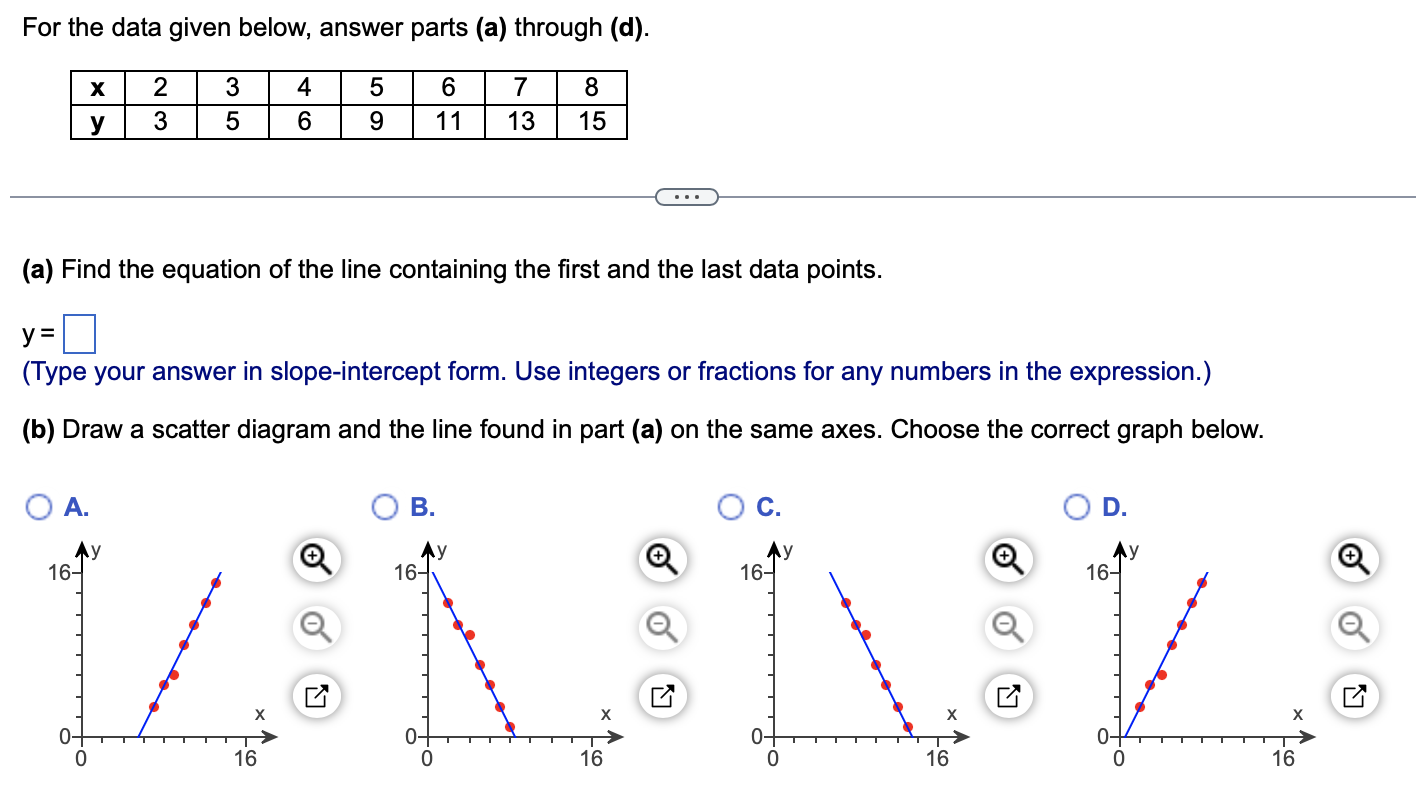Open graph C enlarged view
Viewport: 1416px width, 810px height.
point(1006,694)
